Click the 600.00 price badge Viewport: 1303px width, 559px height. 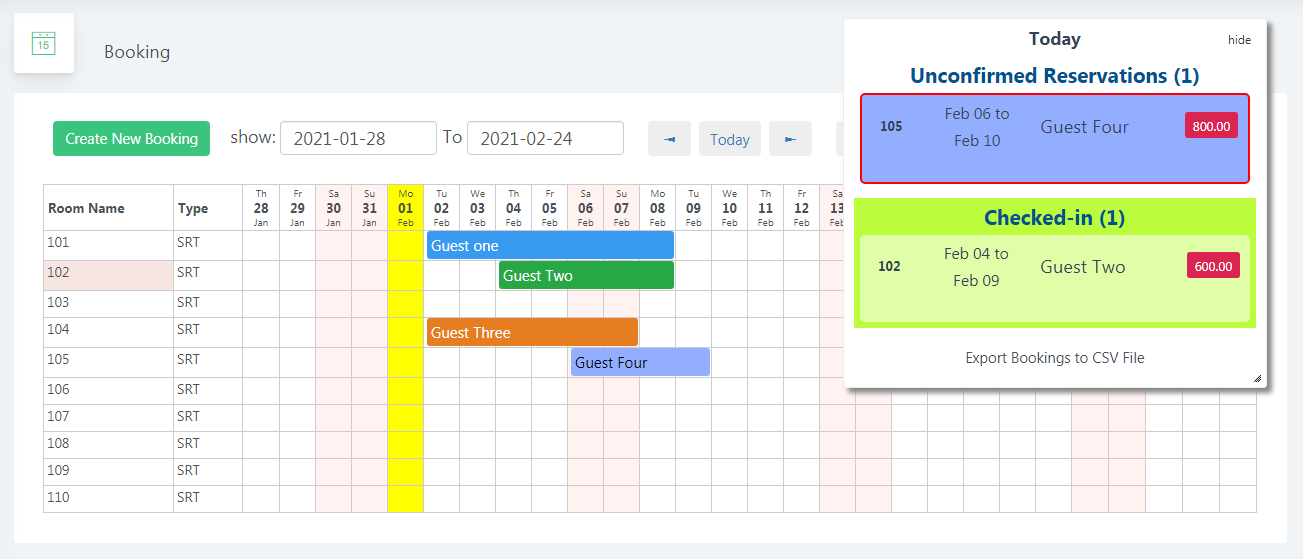[x=1212, y=266]
